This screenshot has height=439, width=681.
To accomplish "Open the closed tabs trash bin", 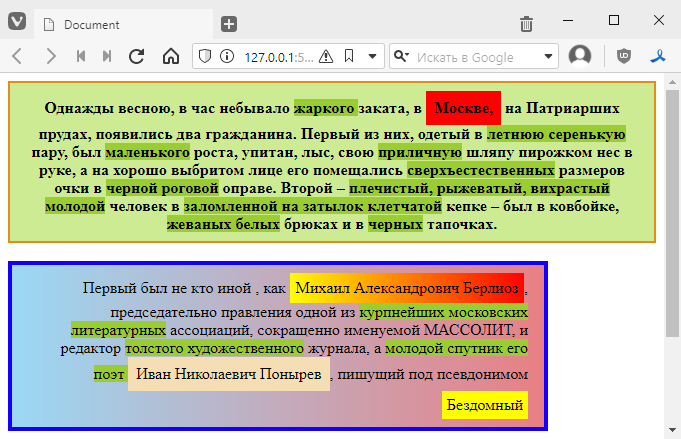I will 526,24.
